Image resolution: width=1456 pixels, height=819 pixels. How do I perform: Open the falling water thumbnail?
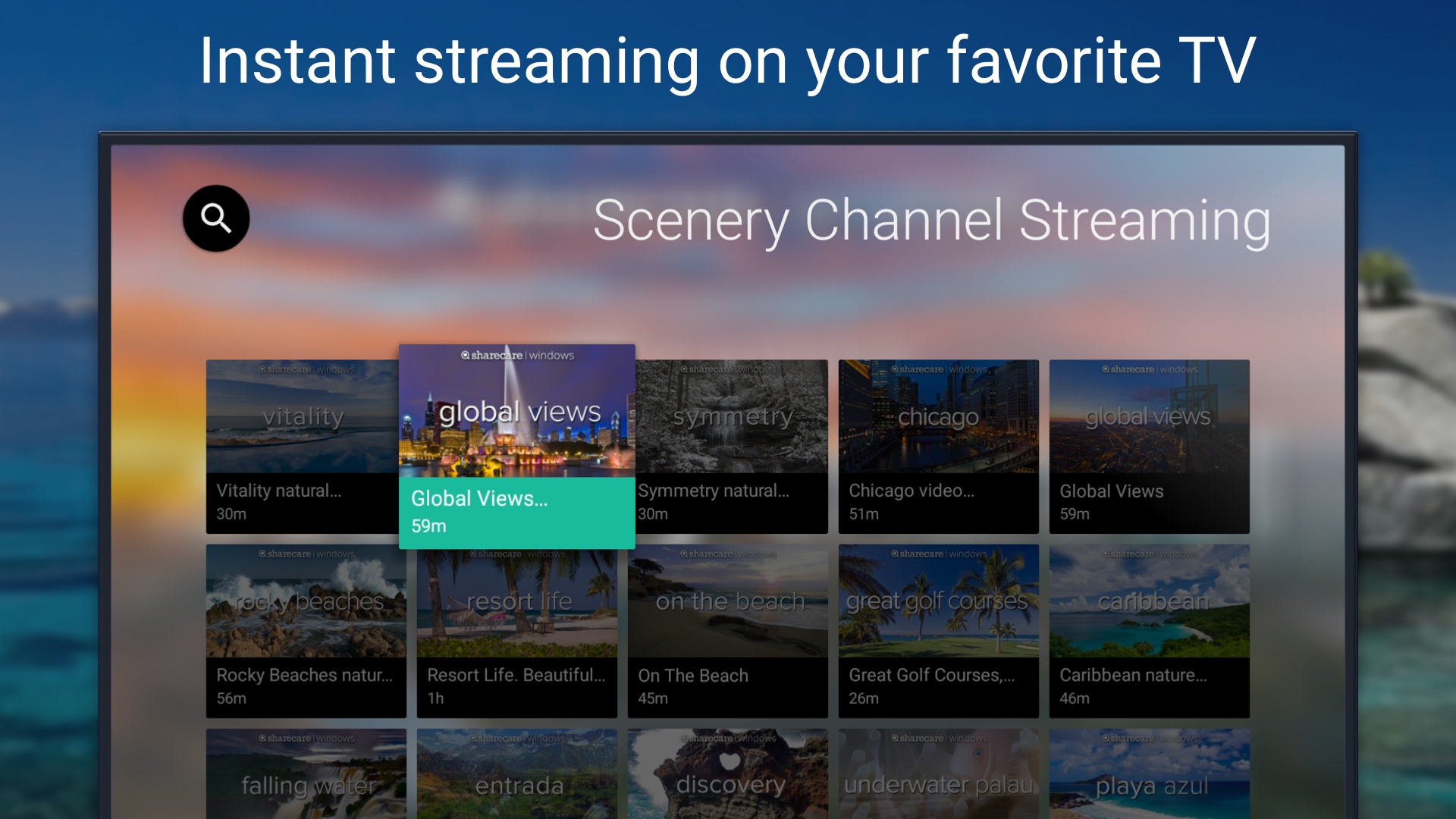306,773
